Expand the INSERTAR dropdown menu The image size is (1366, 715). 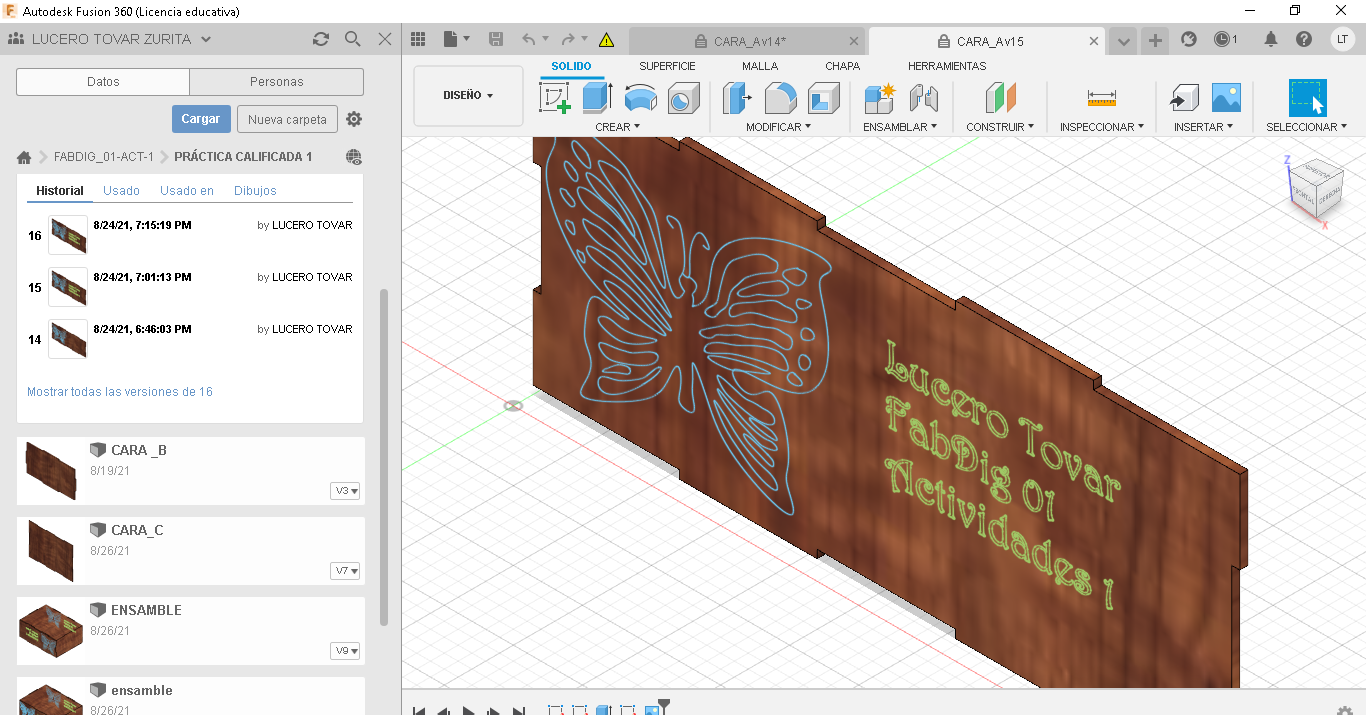tap(1203, 127)
